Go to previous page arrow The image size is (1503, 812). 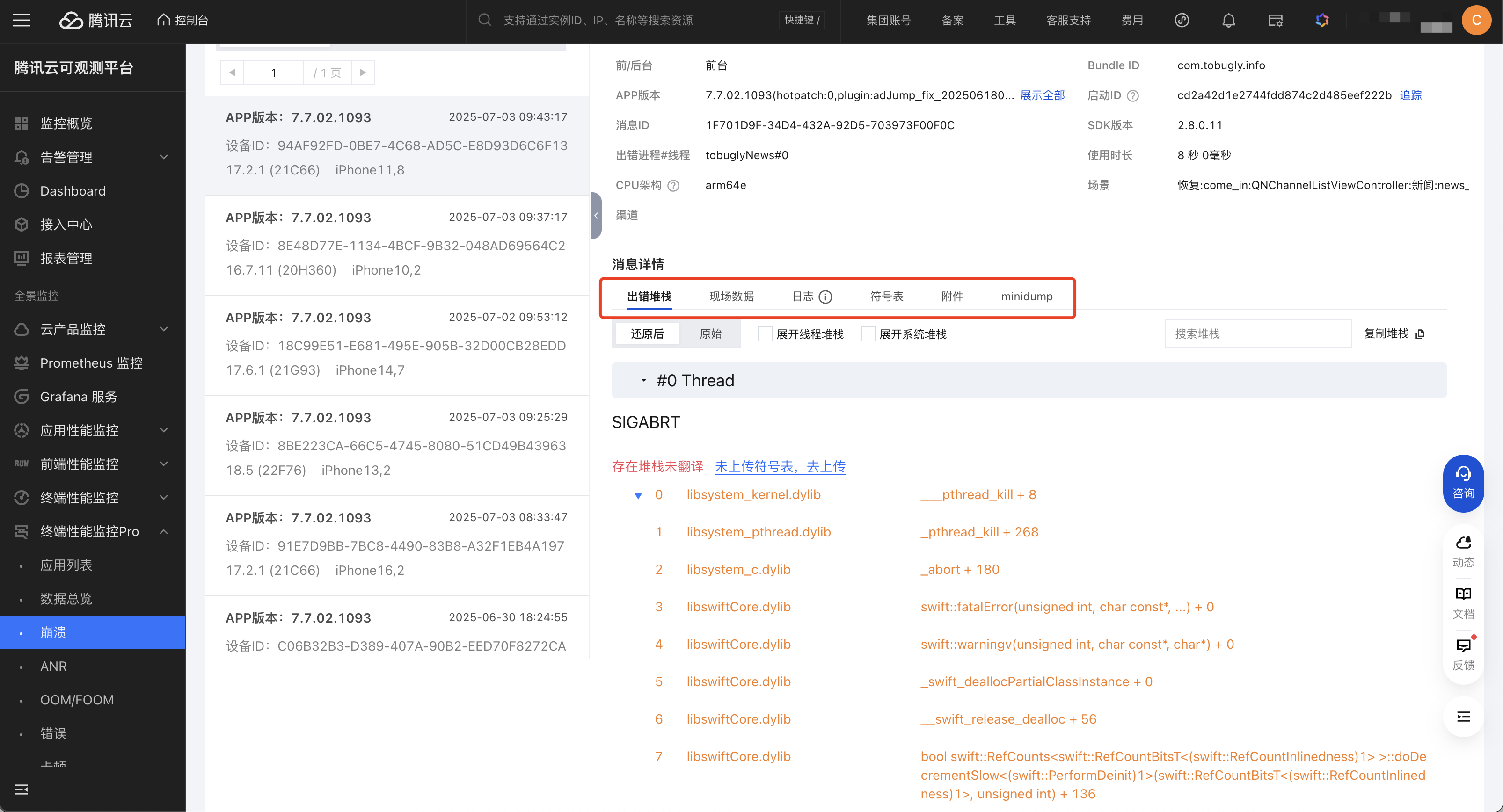(x=232, y=73)
